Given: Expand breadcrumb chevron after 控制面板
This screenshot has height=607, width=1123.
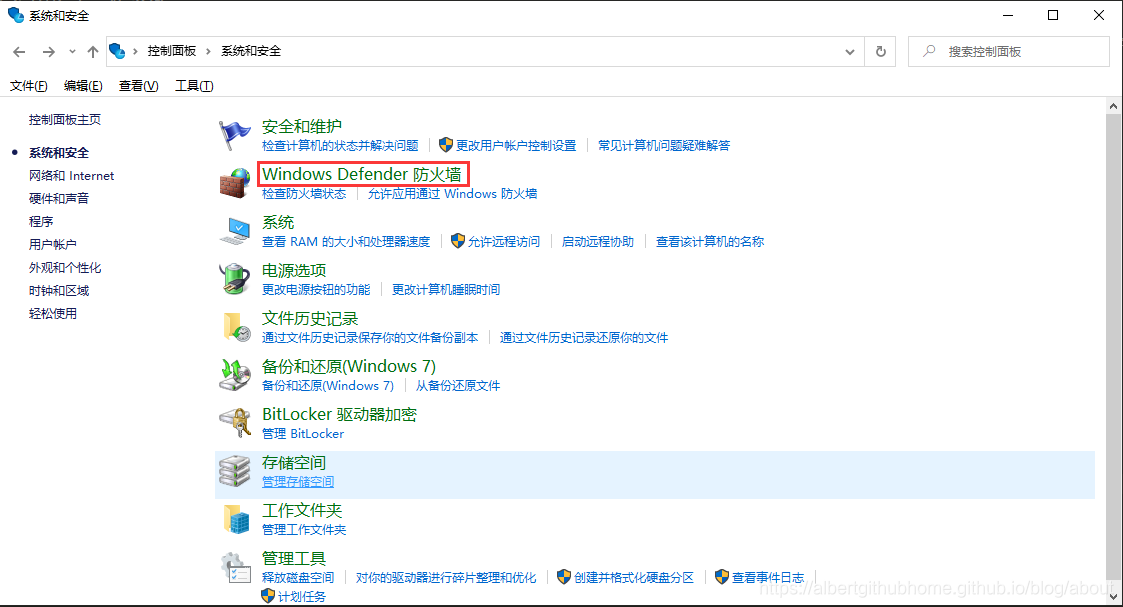Looking at the screenshot, I should 208,51.
